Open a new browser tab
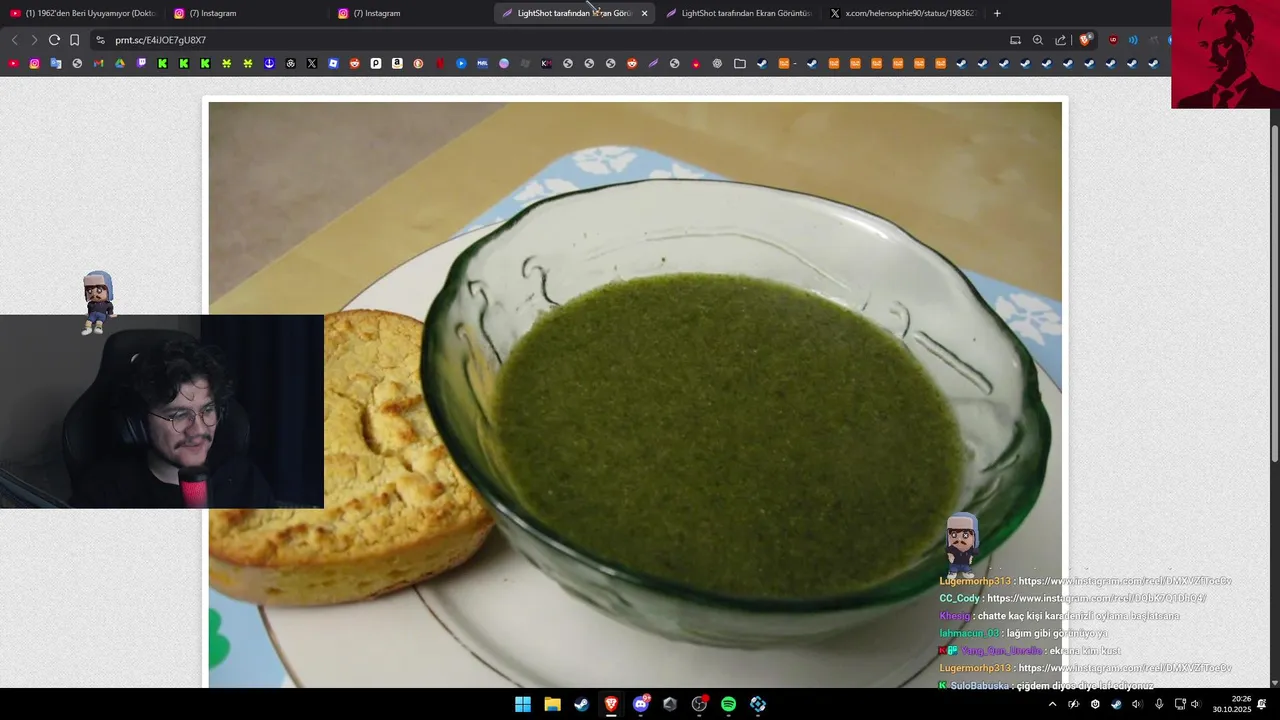Viewport: 1280px width, 720px height. coord(997,13)
